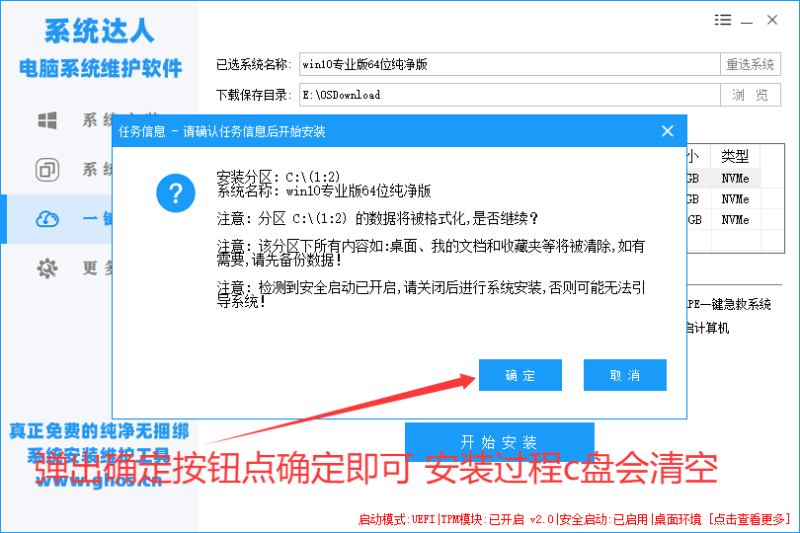Viewport: 800px width, 533px height.
Task: Click the 安装分区: C:\(1:2) text line
Action: (x=278, y=177)
